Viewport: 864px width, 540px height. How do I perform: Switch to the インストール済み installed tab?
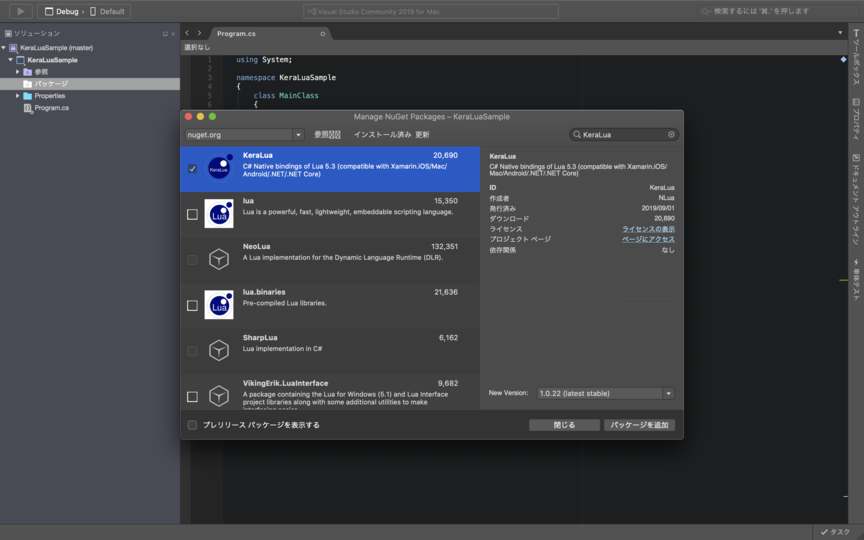[382, 134]
